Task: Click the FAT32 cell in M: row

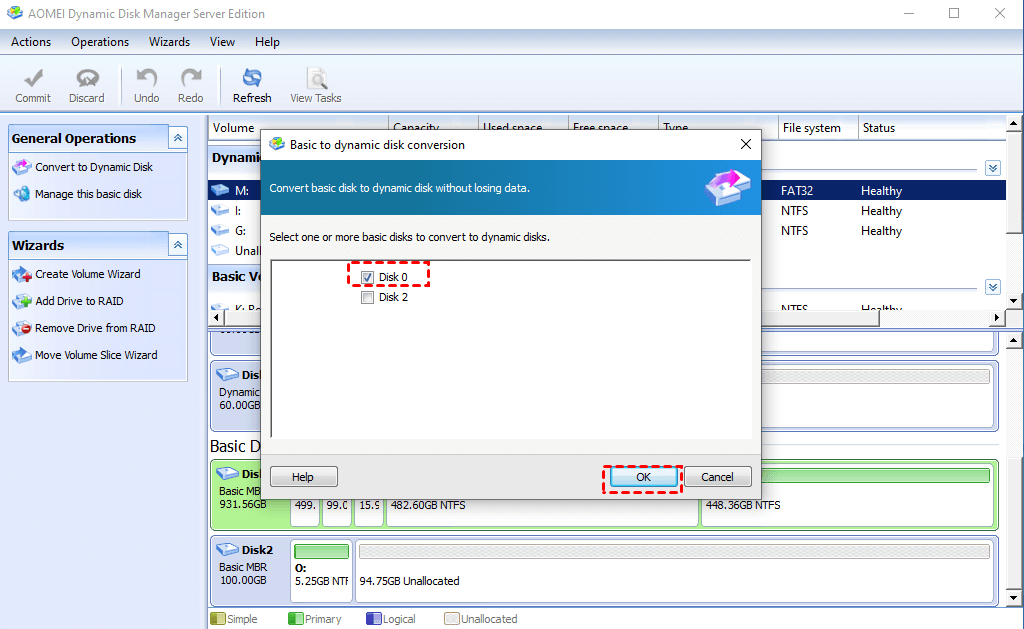Action: (797, 191)
